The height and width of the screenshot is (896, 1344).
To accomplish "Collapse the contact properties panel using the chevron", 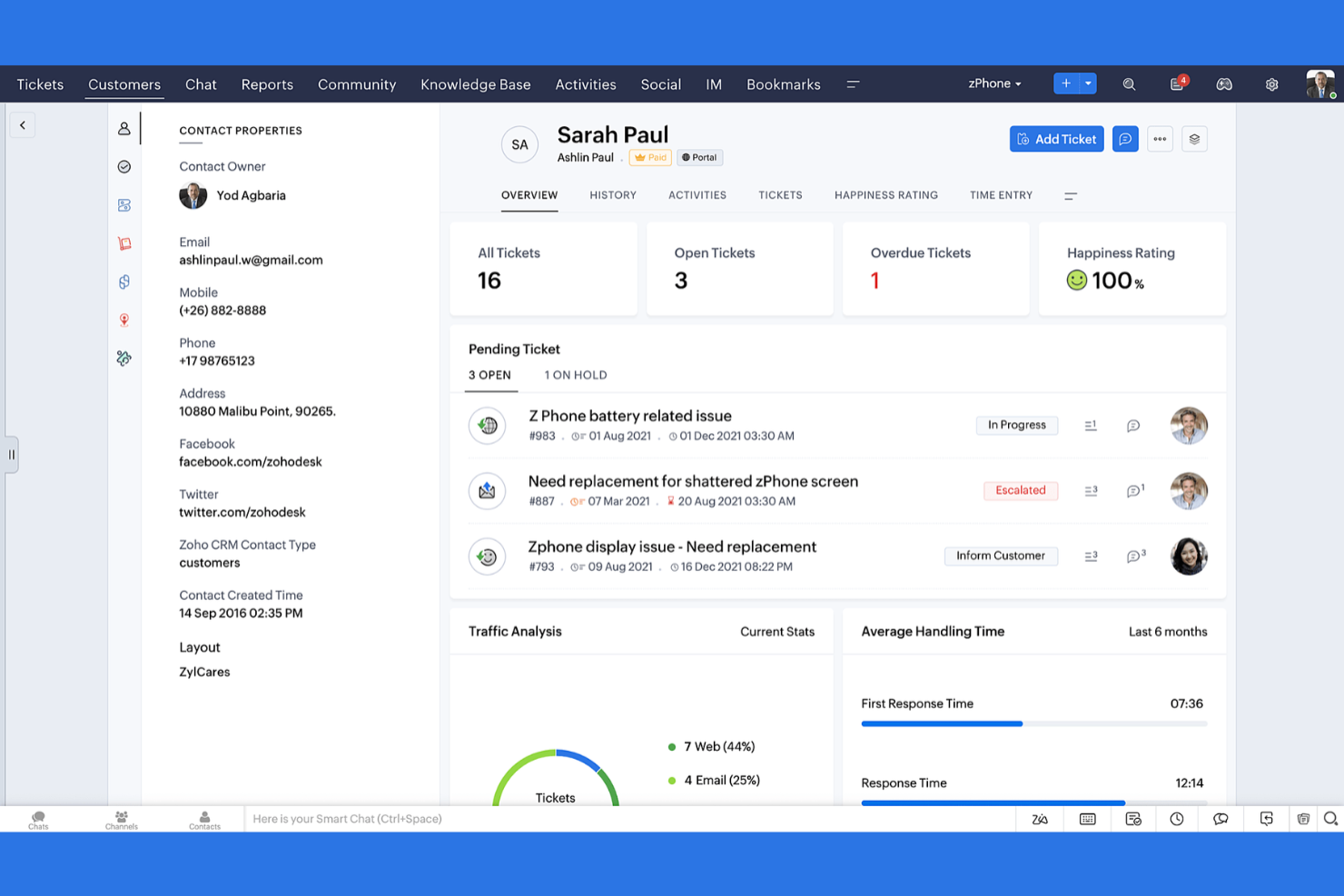I will click(x=23, y=124).
